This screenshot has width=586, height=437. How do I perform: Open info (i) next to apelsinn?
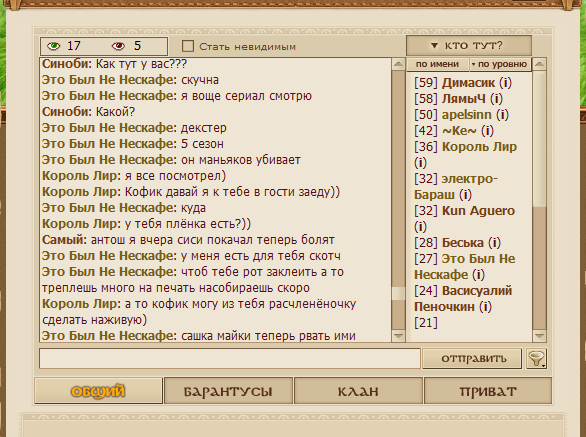[x=503, y=115]
